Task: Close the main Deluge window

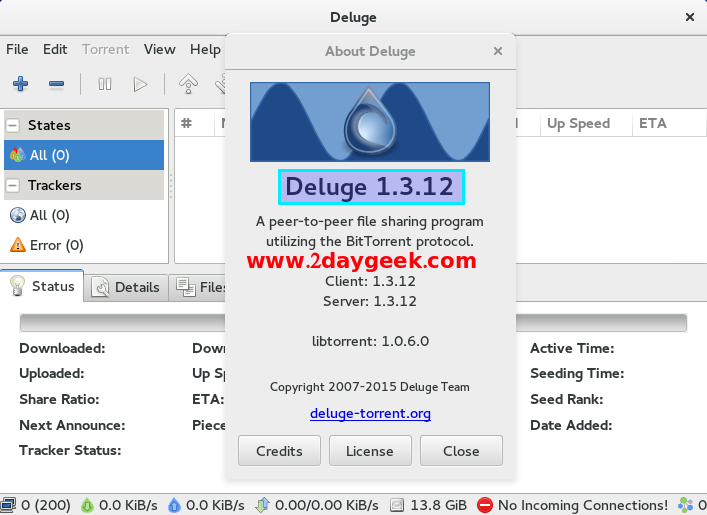Action: [x=689, y=17]
